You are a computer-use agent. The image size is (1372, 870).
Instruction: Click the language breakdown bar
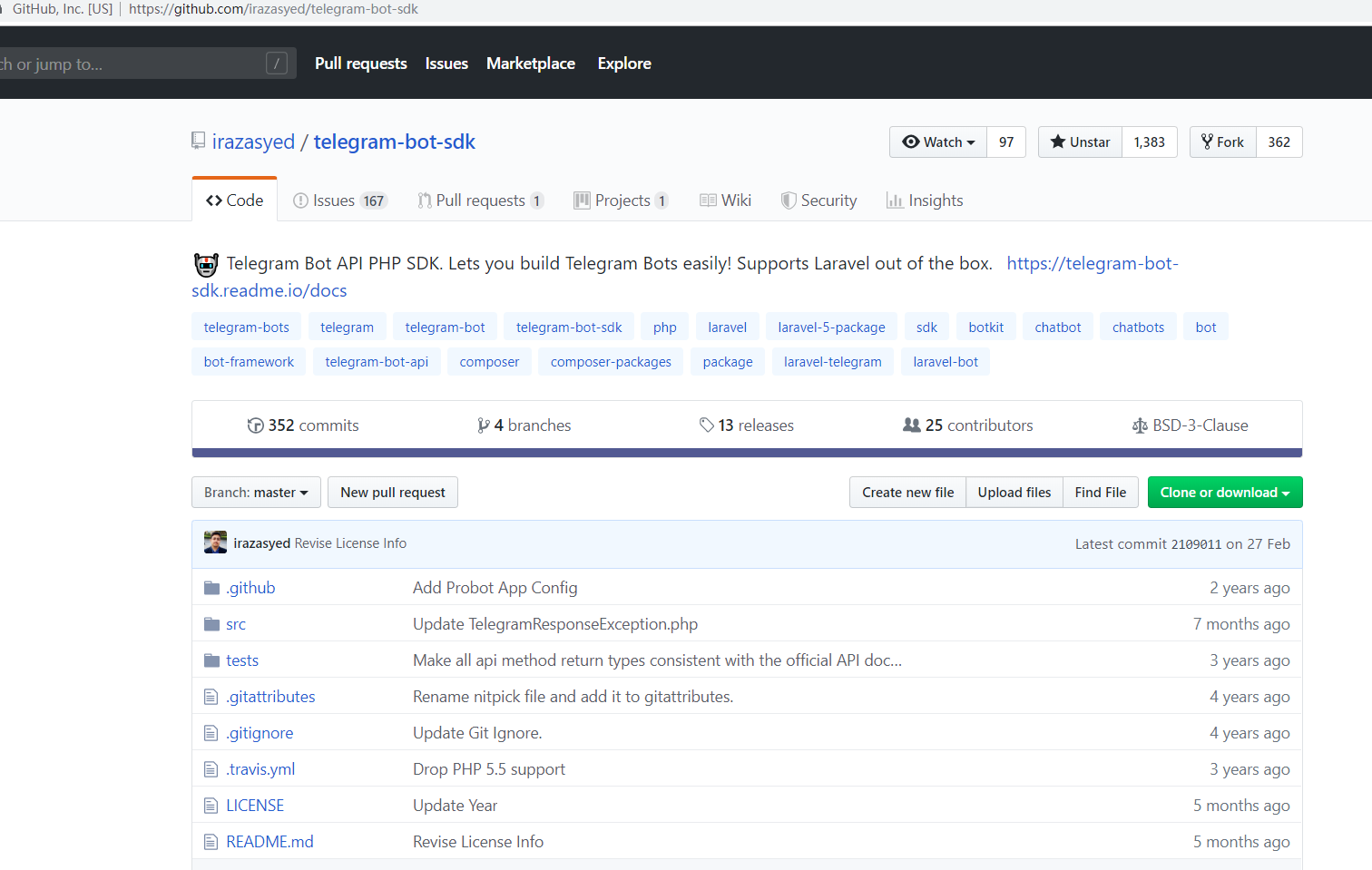click(747, 453)
